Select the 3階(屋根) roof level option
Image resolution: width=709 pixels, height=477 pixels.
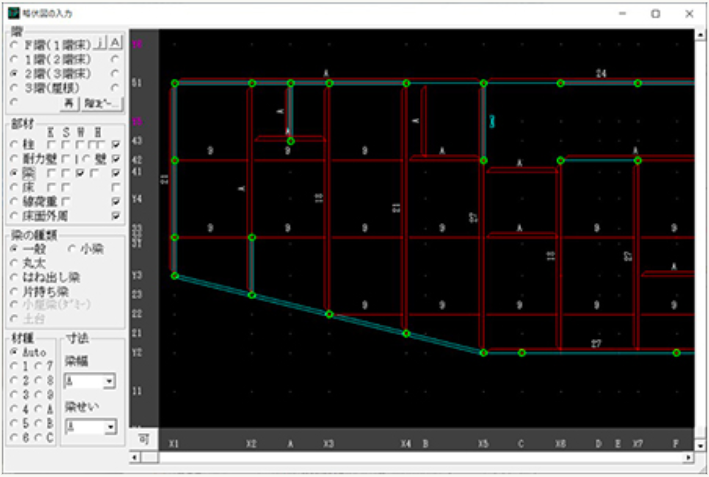pos(14,88)
